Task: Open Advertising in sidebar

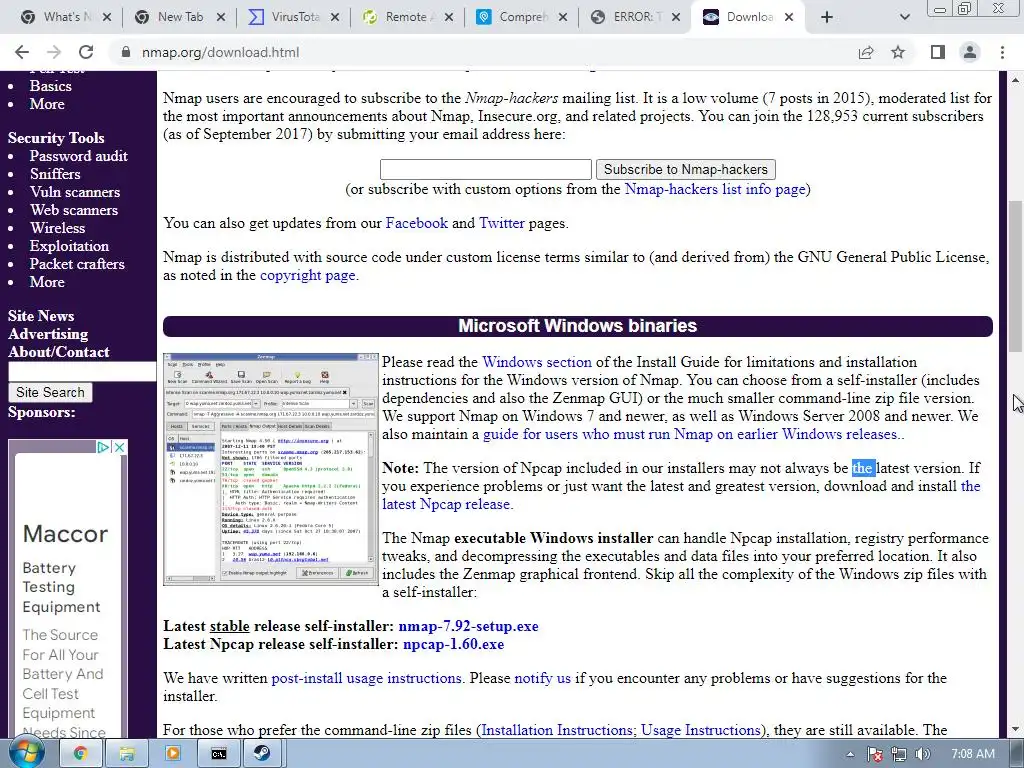Action: pos(48,334)
